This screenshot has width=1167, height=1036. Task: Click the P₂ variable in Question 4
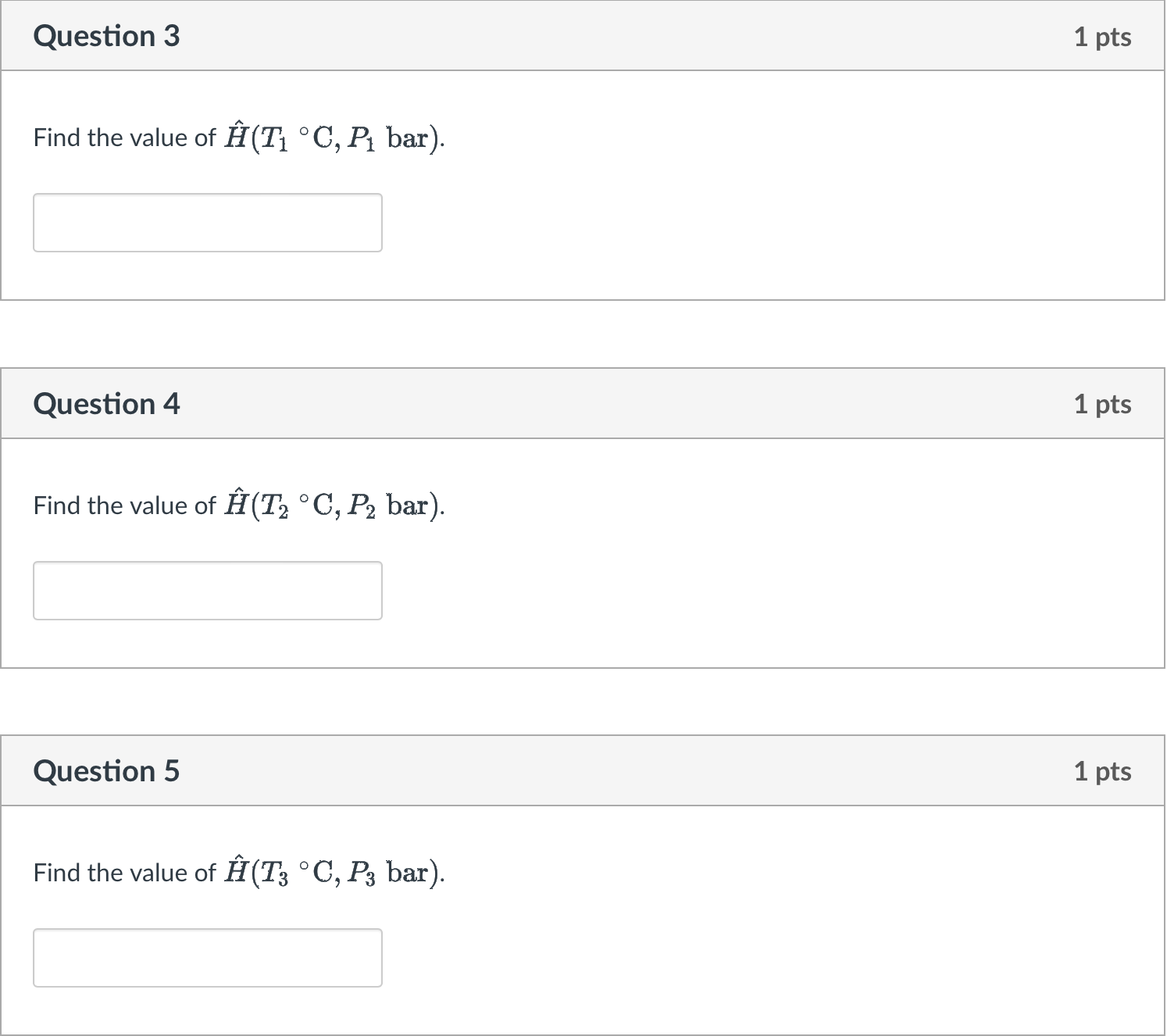click(x=362, y=506)
